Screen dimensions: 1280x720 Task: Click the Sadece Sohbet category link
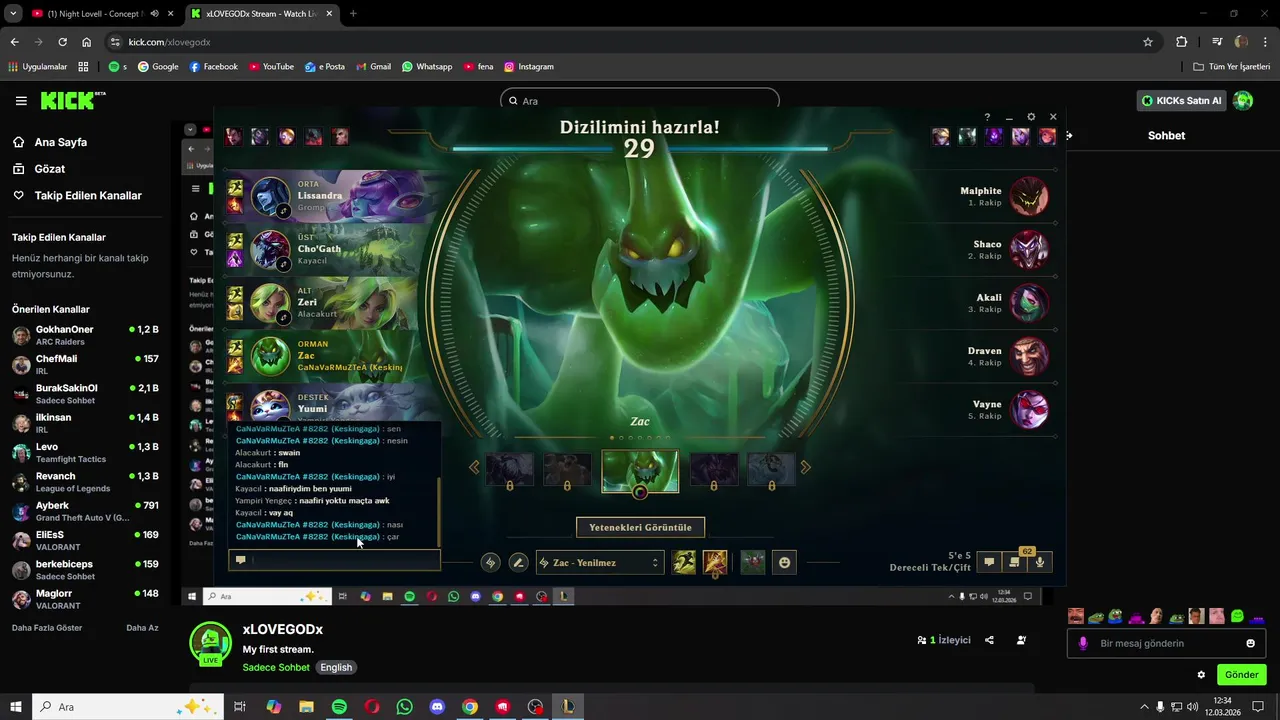pyautogui.click(x=276, y=667)
